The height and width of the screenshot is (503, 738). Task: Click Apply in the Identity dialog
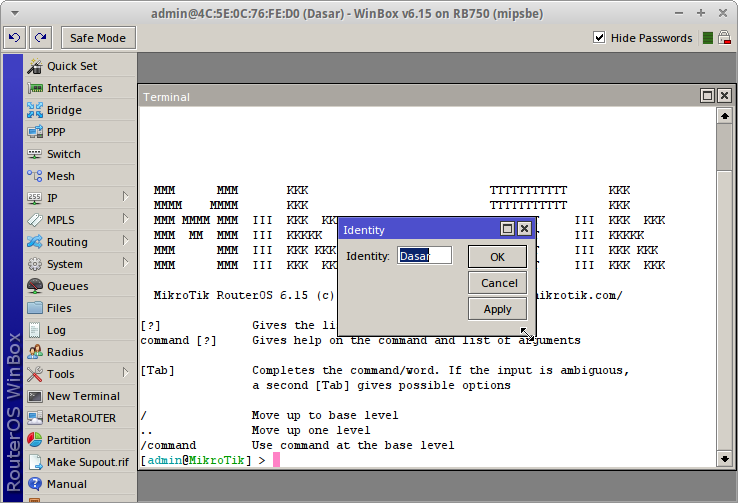coord(497,309)
